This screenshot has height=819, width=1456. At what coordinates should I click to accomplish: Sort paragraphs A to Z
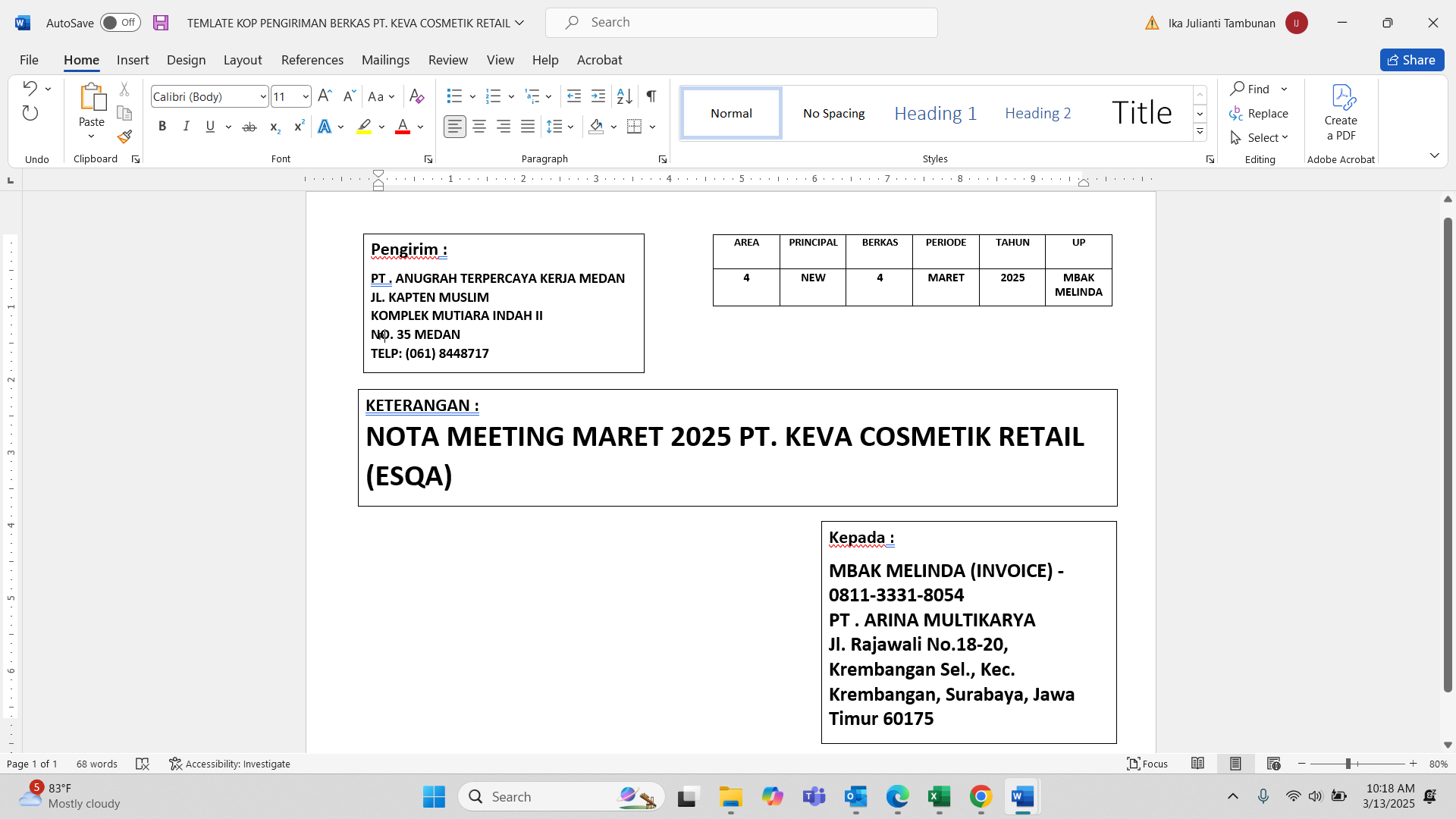(x=625, y=96)
